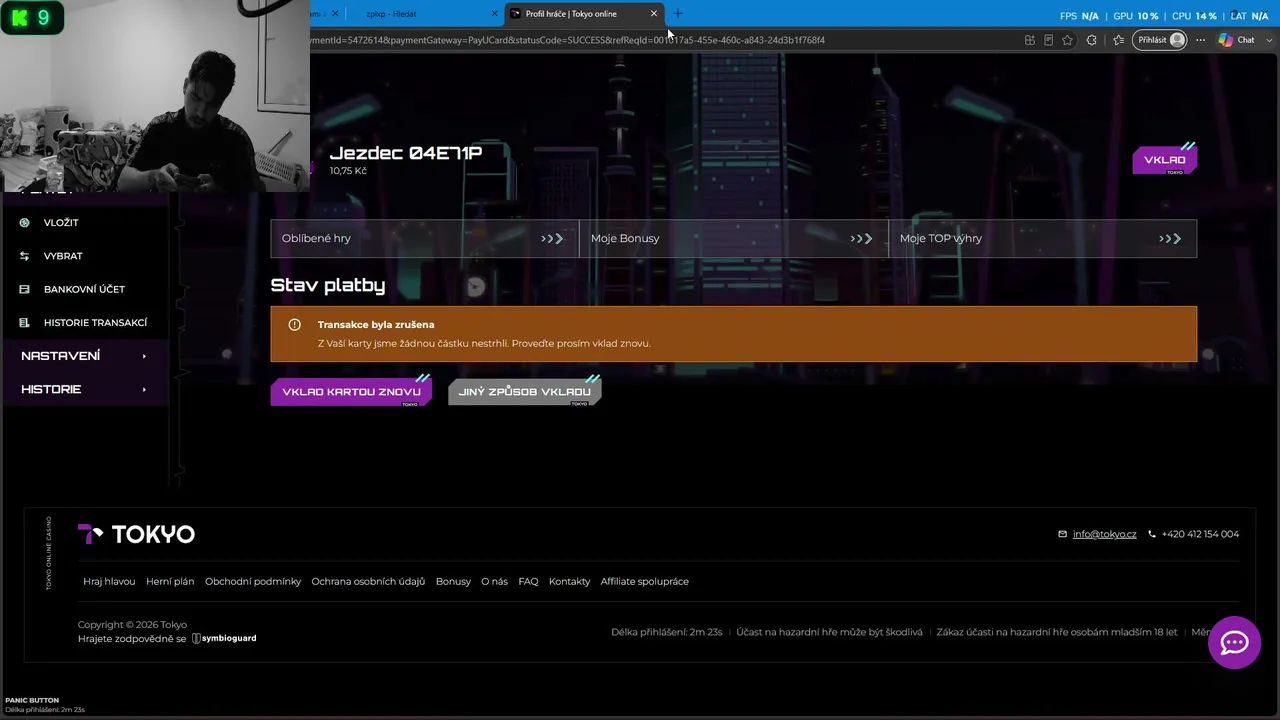Click the Tokyo logo in the footer
1280x720 pixels.
click(x=136, y=534)
